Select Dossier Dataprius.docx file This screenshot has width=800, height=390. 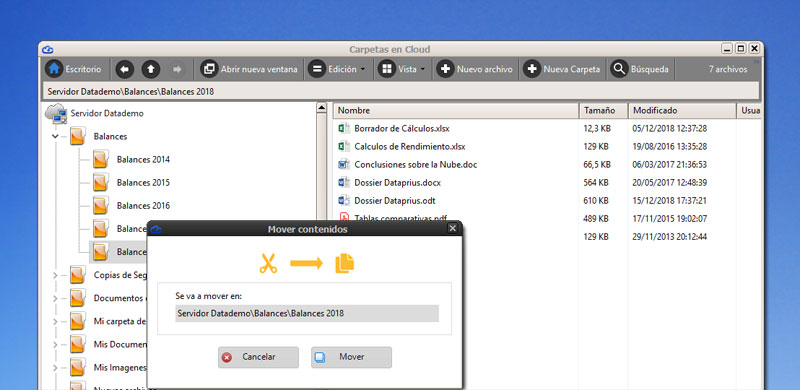[397, 182]
